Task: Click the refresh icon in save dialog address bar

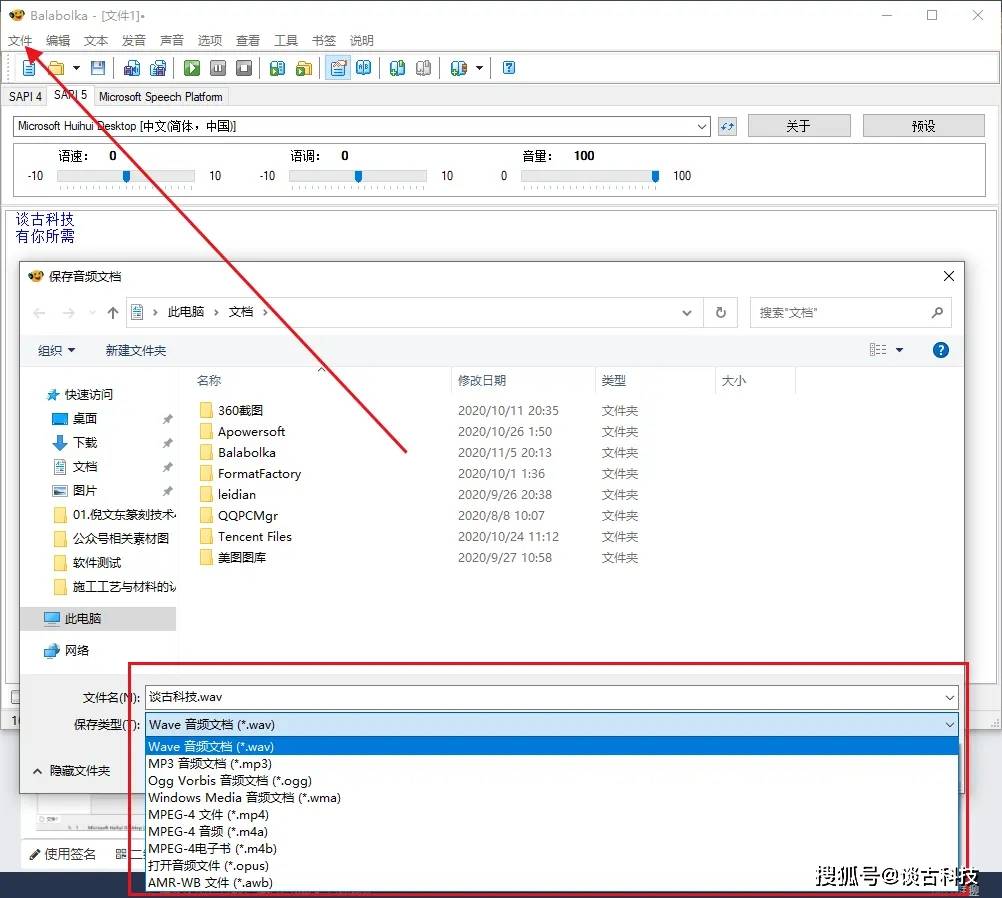Action: [x=720, y=312]
